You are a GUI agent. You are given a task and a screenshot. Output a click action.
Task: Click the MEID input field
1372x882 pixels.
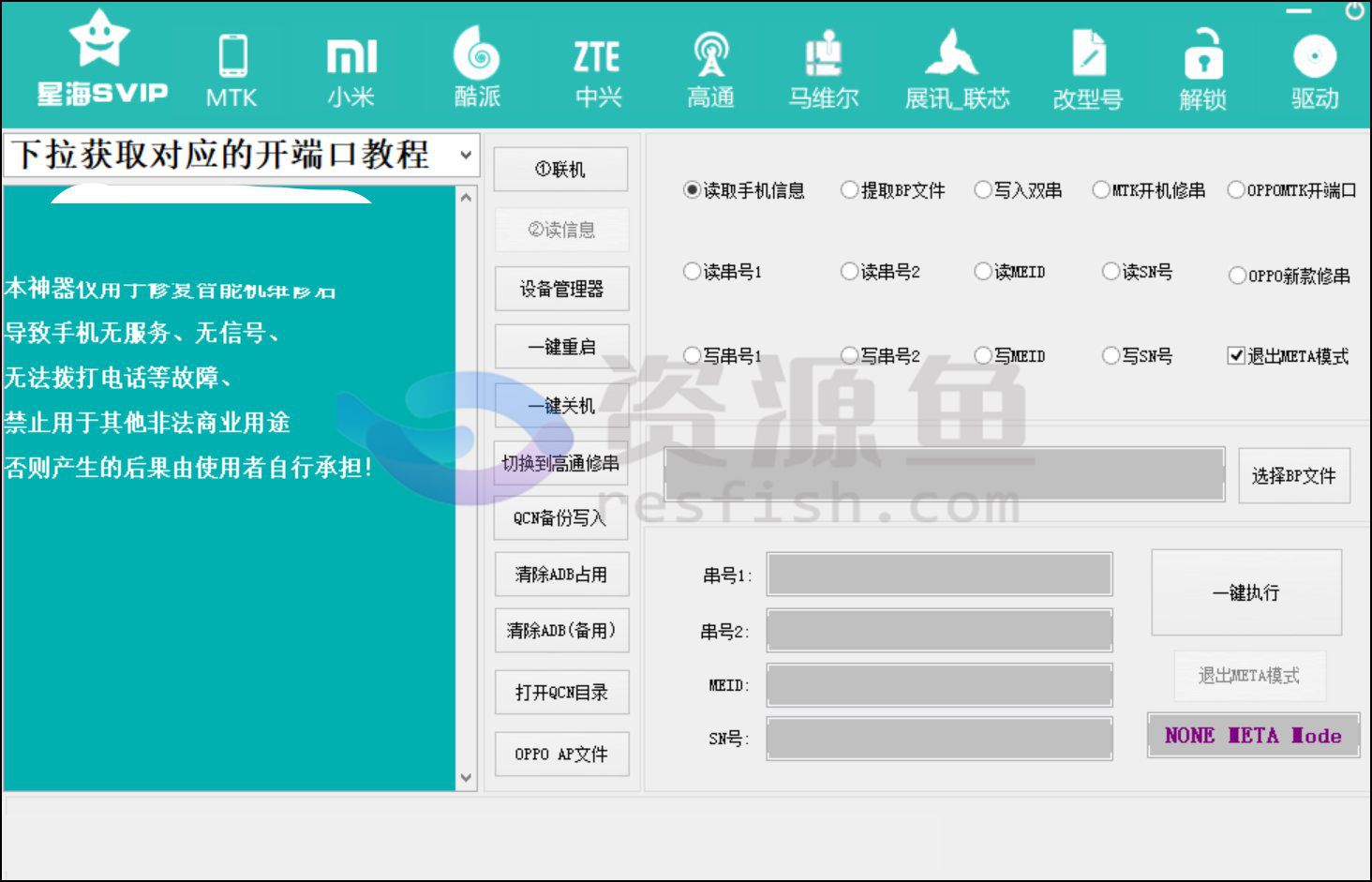pyautogui.click(x=940, y=685)
